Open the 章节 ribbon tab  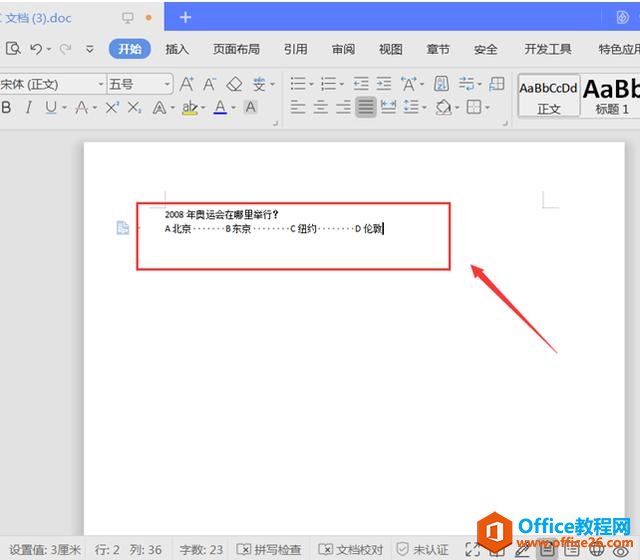pos(438,49)
